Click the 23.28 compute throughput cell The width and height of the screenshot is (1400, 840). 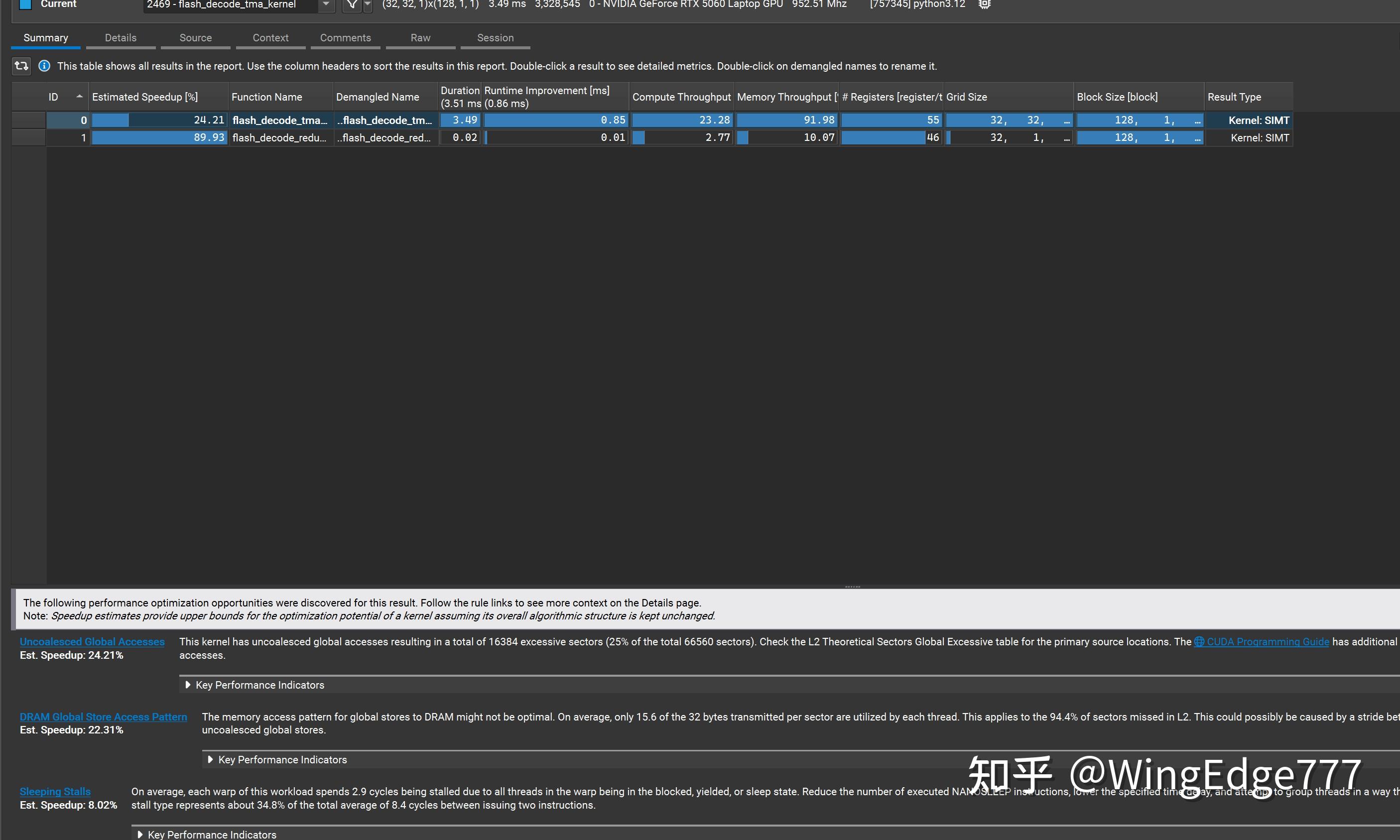(x=682, y=120)
